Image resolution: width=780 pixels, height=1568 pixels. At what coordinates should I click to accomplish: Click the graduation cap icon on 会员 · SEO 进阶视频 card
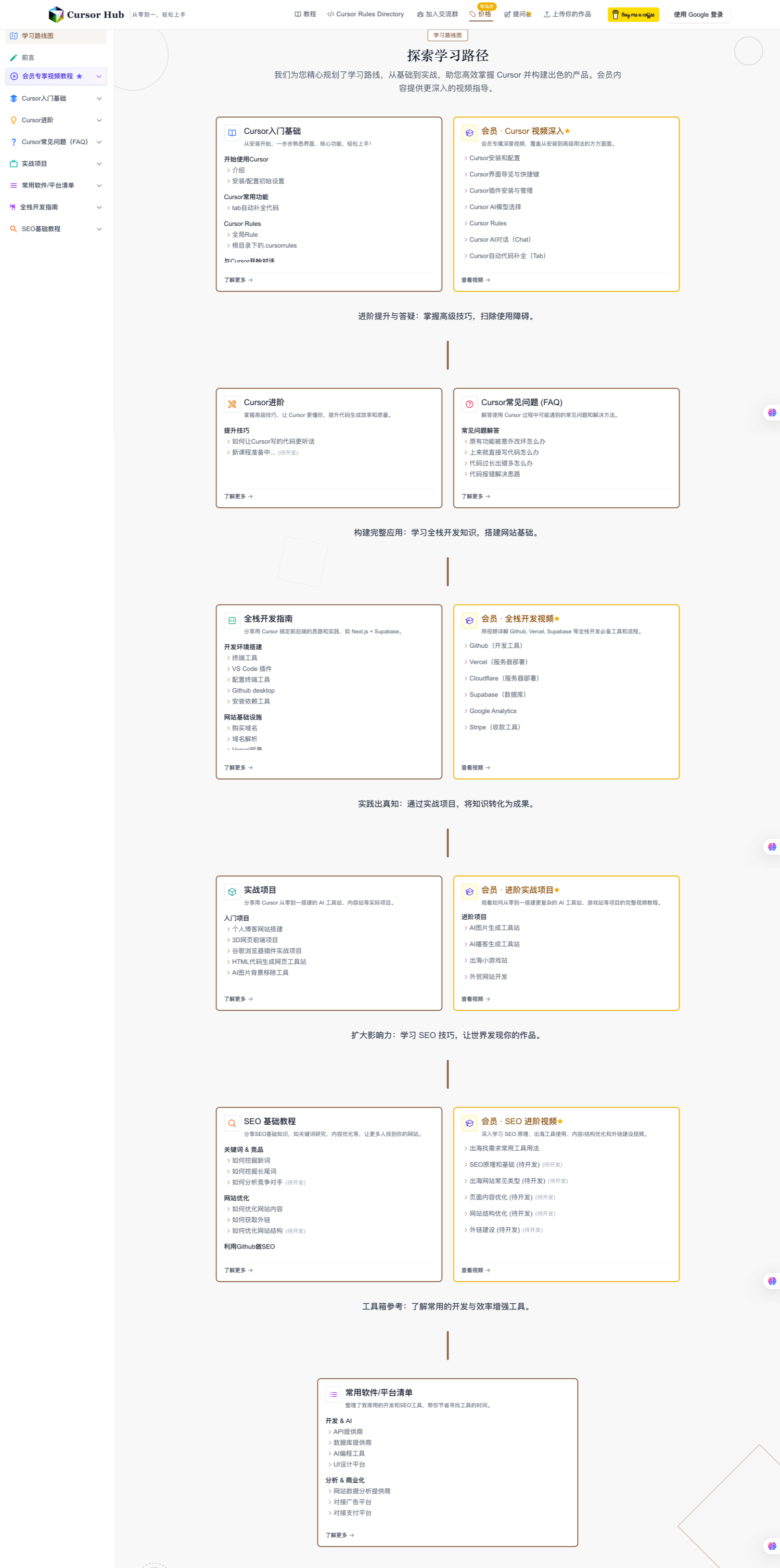click(469, 1123)
